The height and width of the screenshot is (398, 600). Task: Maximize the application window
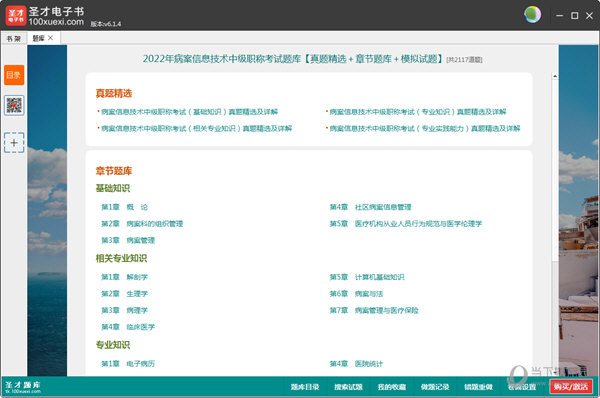pos(574,16)
